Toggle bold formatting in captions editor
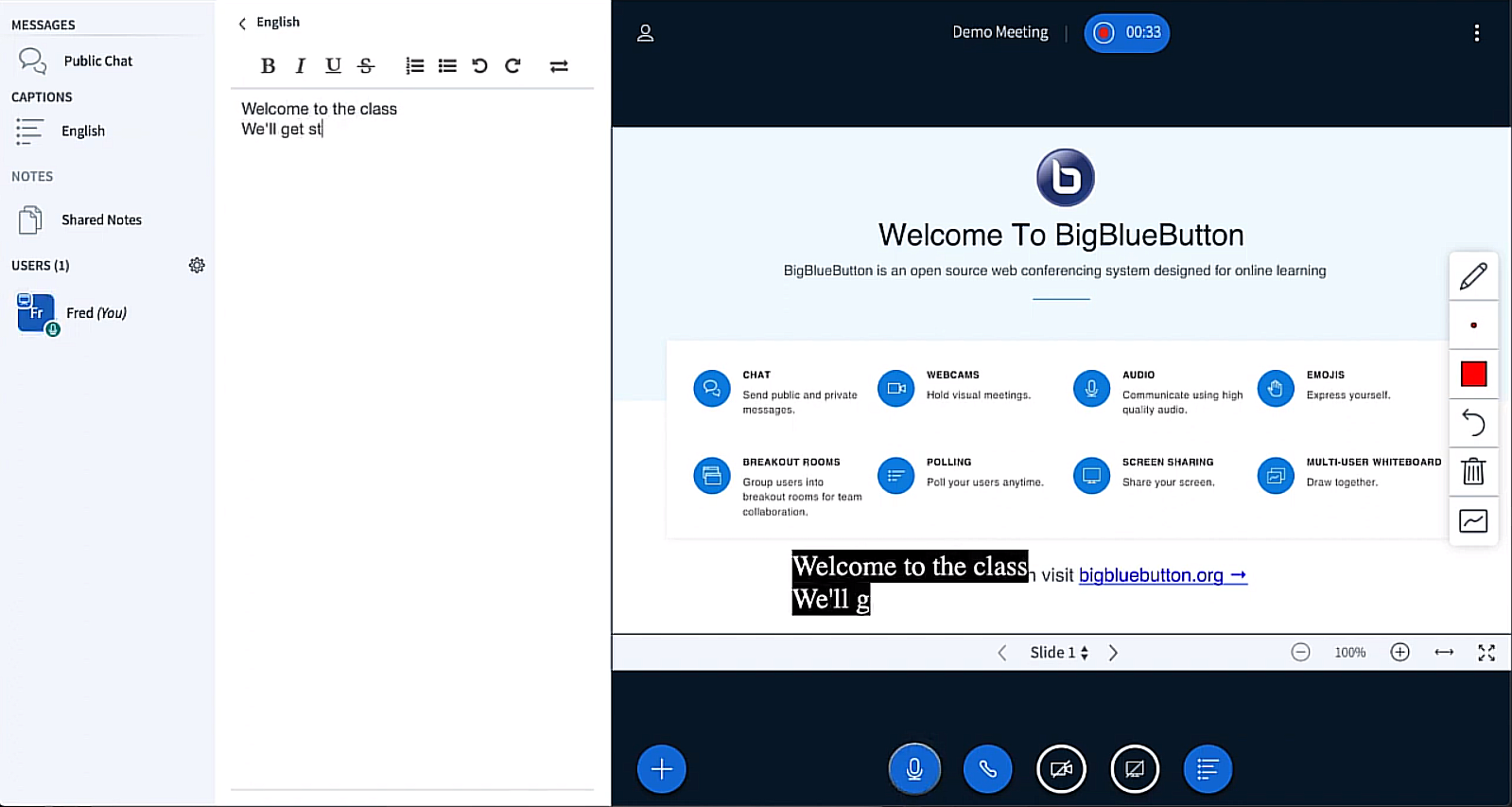The height and width of the screenshot is (807, 1512). pyautogui.click(x=268, y=65)
